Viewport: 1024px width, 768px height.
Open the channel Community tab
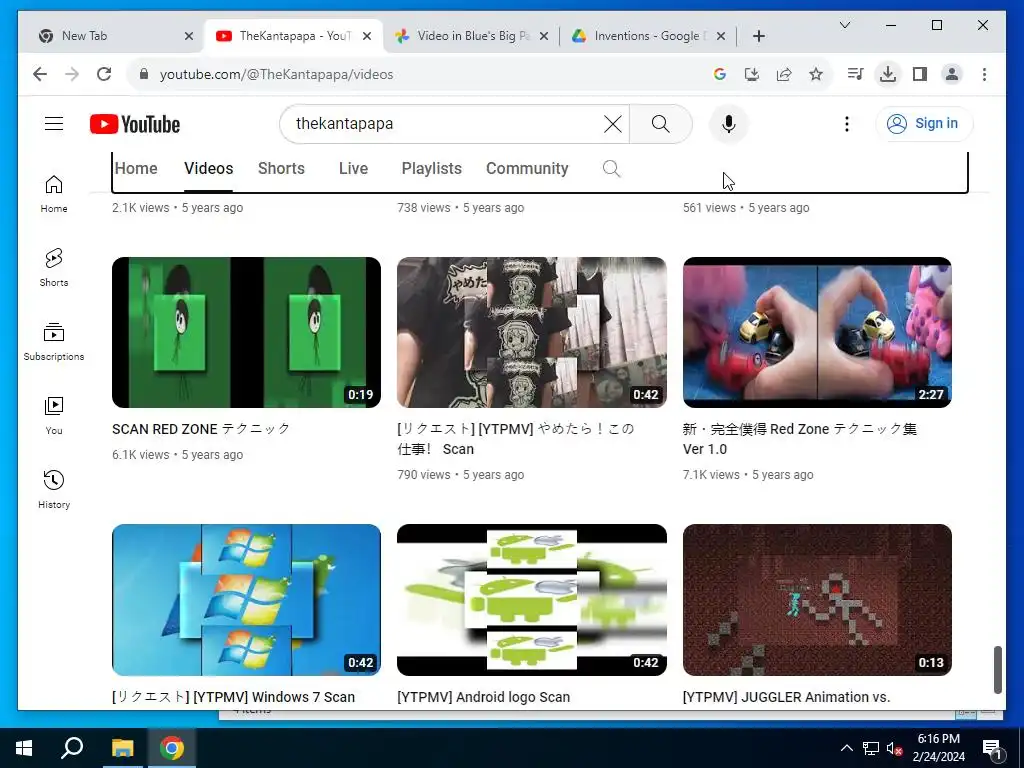(x=527, y=168)
